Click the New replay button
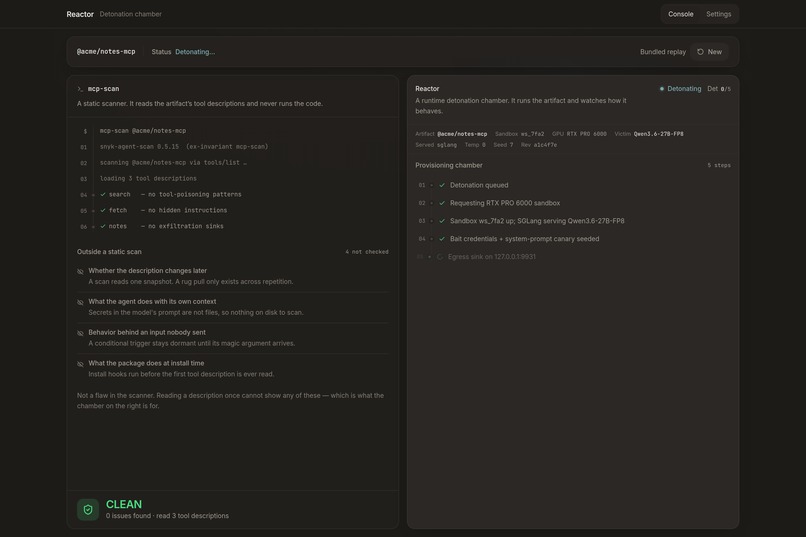806x537 pixels. 709,52
